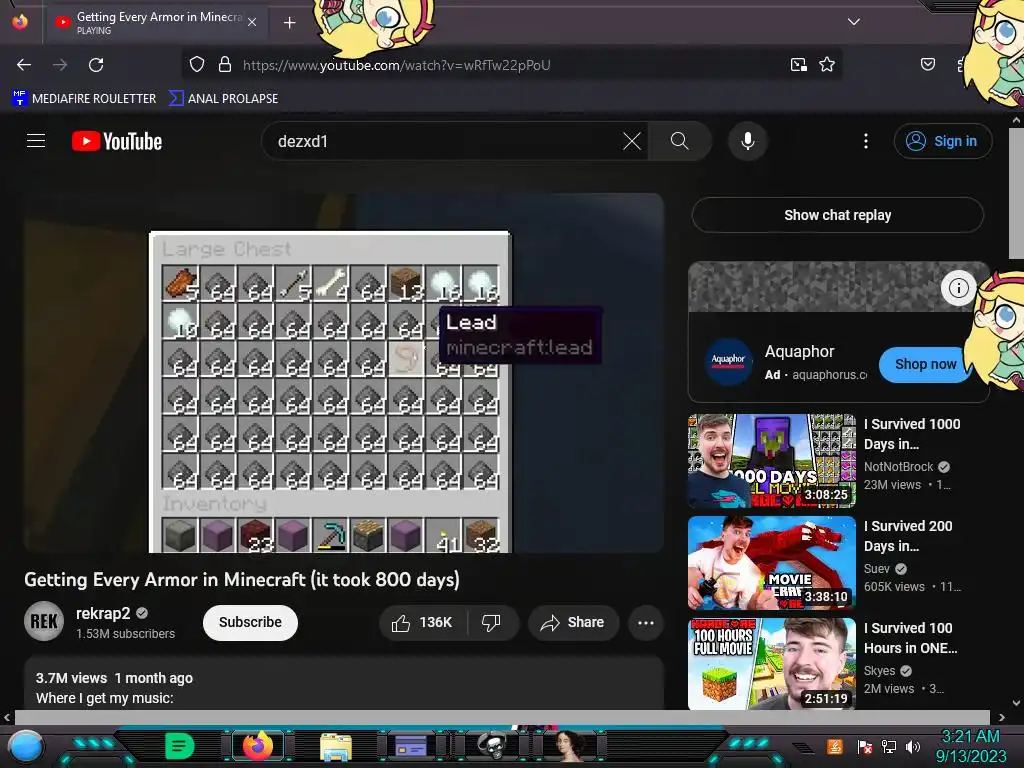Open the I Survived 1000 Days video thumbnail
The width and height of the screenshot is (1024, 768).
click(771, 461)
